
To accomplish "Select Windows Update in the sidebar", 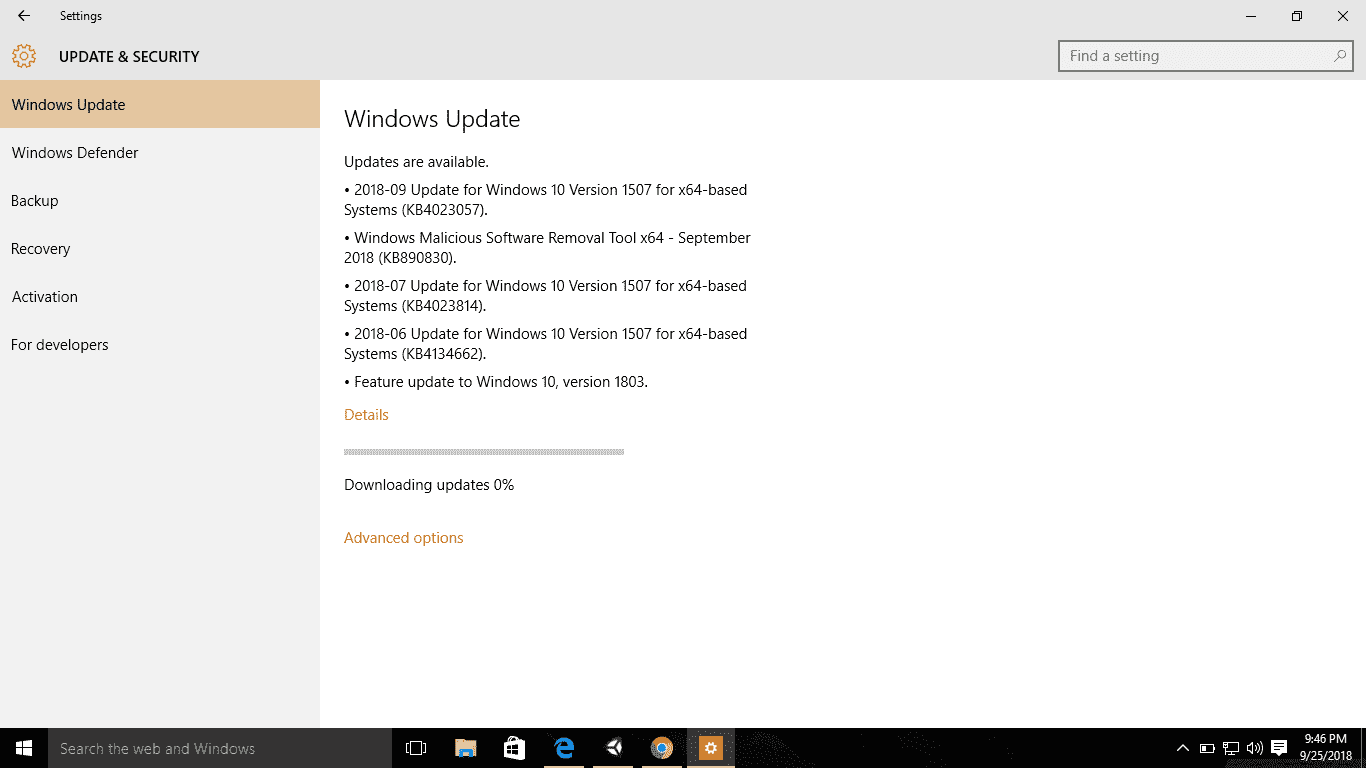I will [x=160, y=104].
